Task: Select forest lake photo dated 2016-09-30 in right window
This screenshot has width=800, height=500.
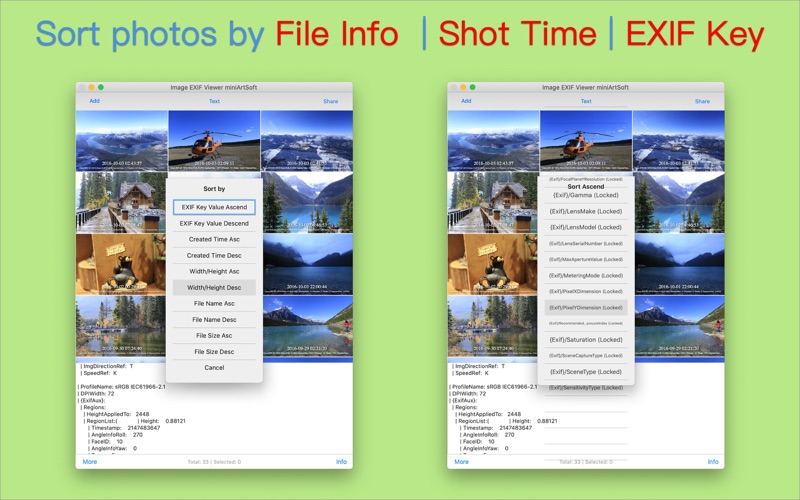Action: (x=492, y=326)
